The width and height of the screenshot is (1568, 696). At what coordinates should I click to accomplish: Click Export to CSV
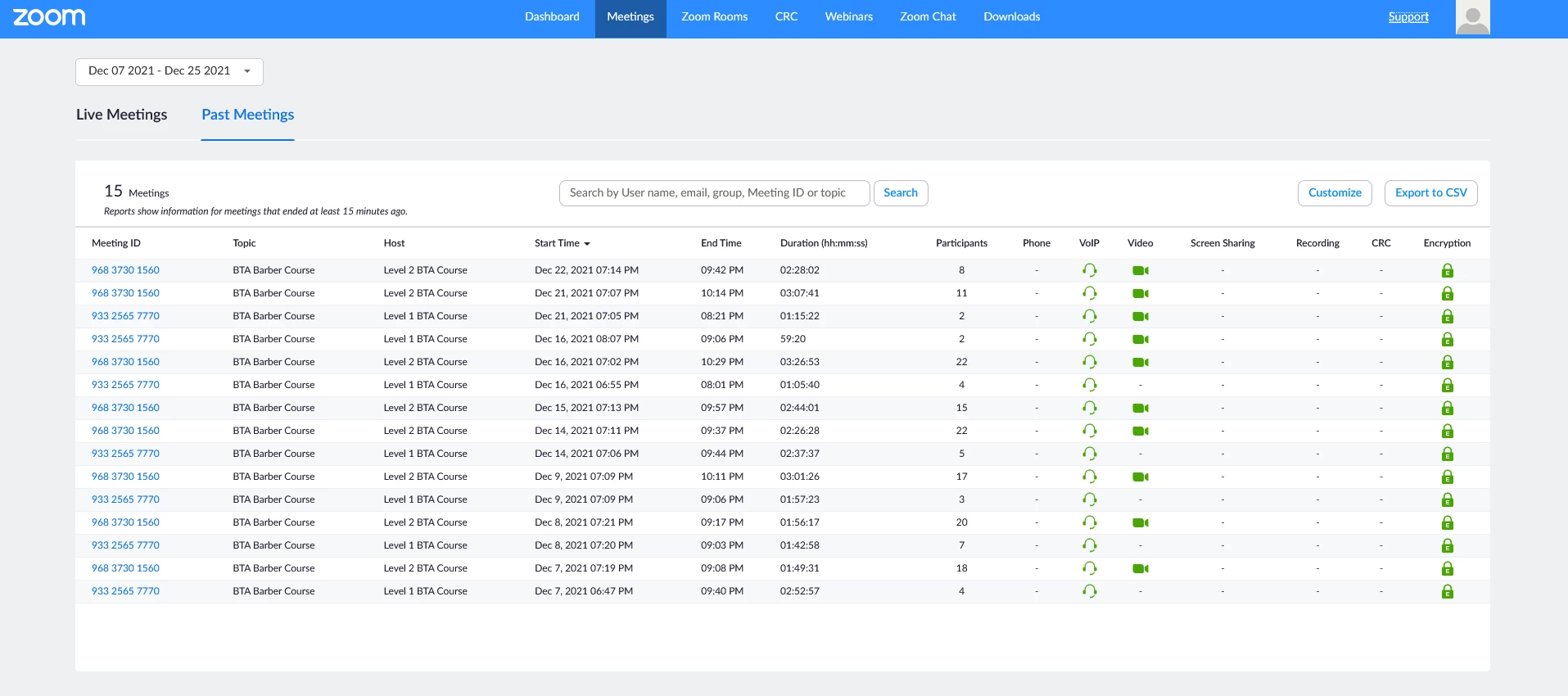coord(1431,193)
